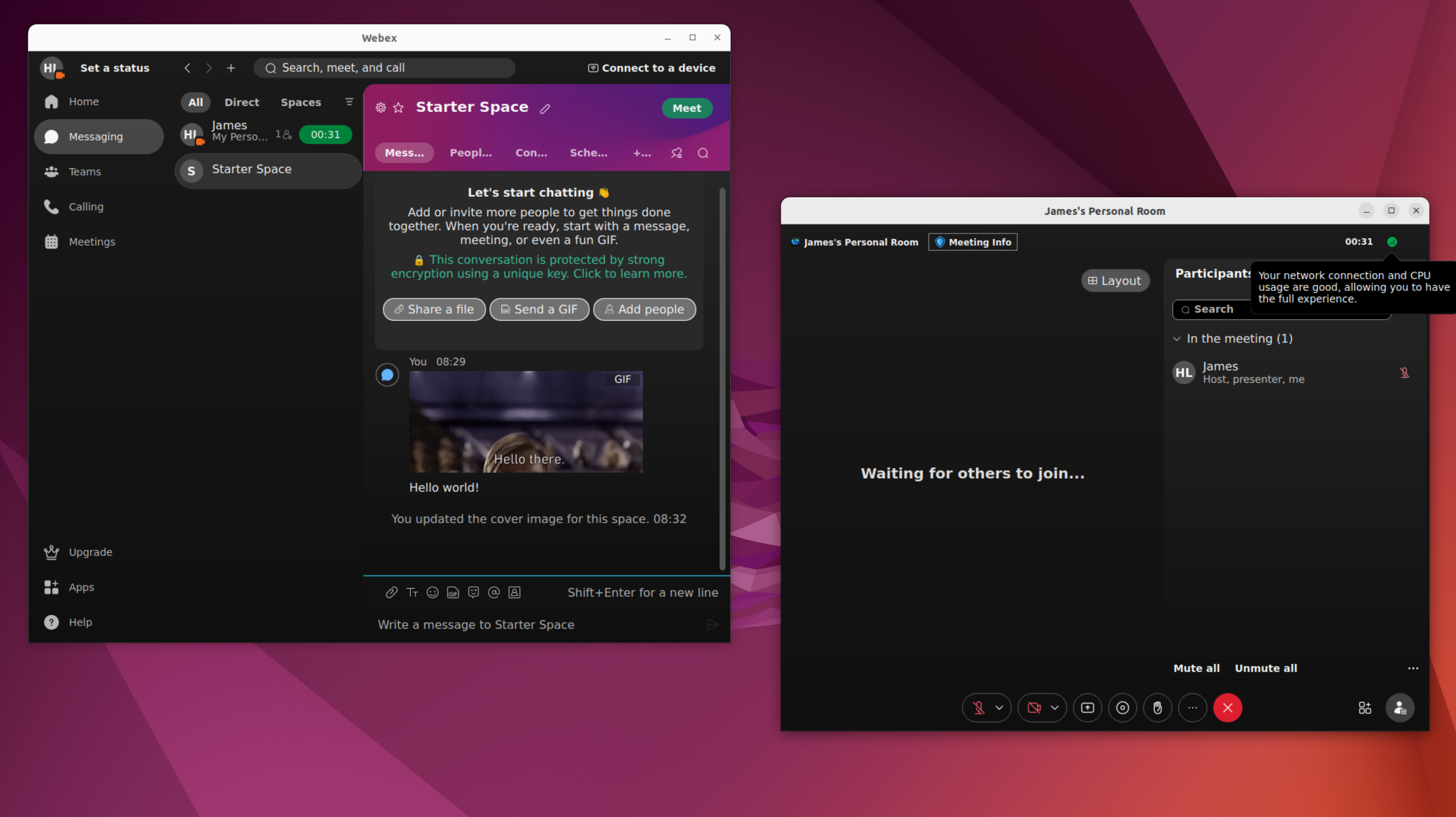Search in space using magnifier icon
This screenshot has height=817, width=1456.
tap(703, 153)
